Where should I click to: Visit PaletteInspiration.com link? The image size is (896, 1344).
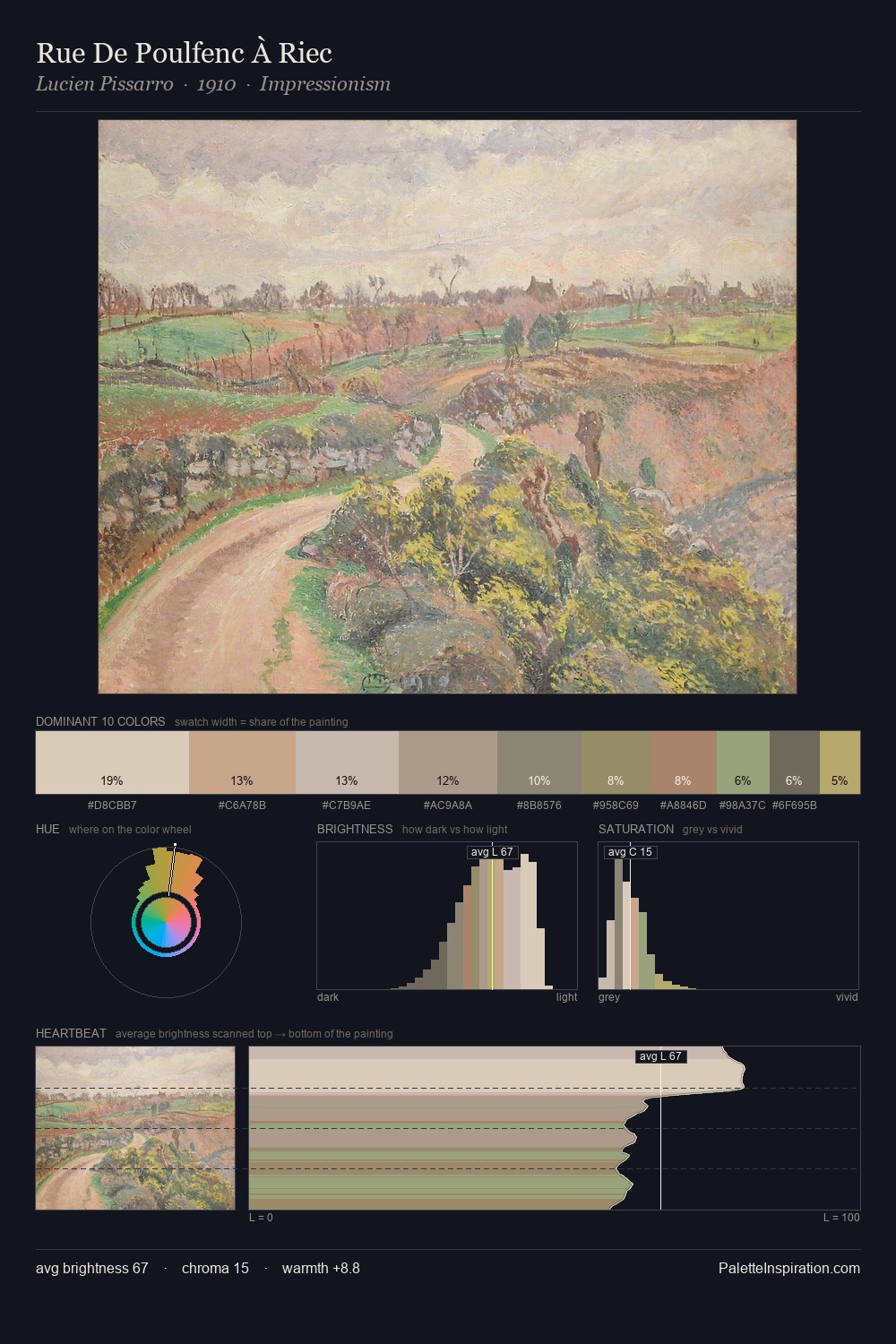[789, 1268]
